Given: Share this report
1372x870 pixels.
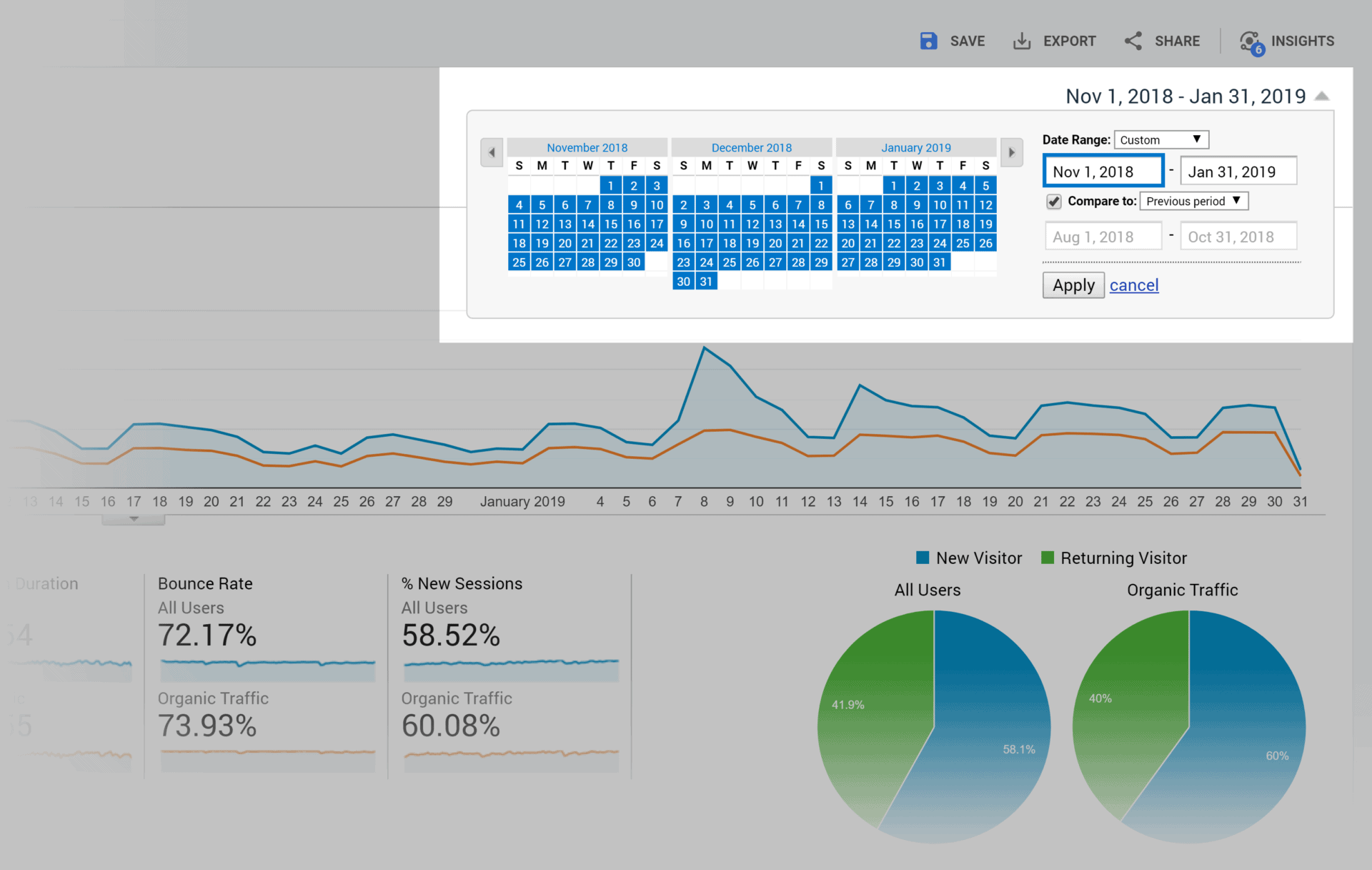Looking at the screenshot, I should (1161, 41).
